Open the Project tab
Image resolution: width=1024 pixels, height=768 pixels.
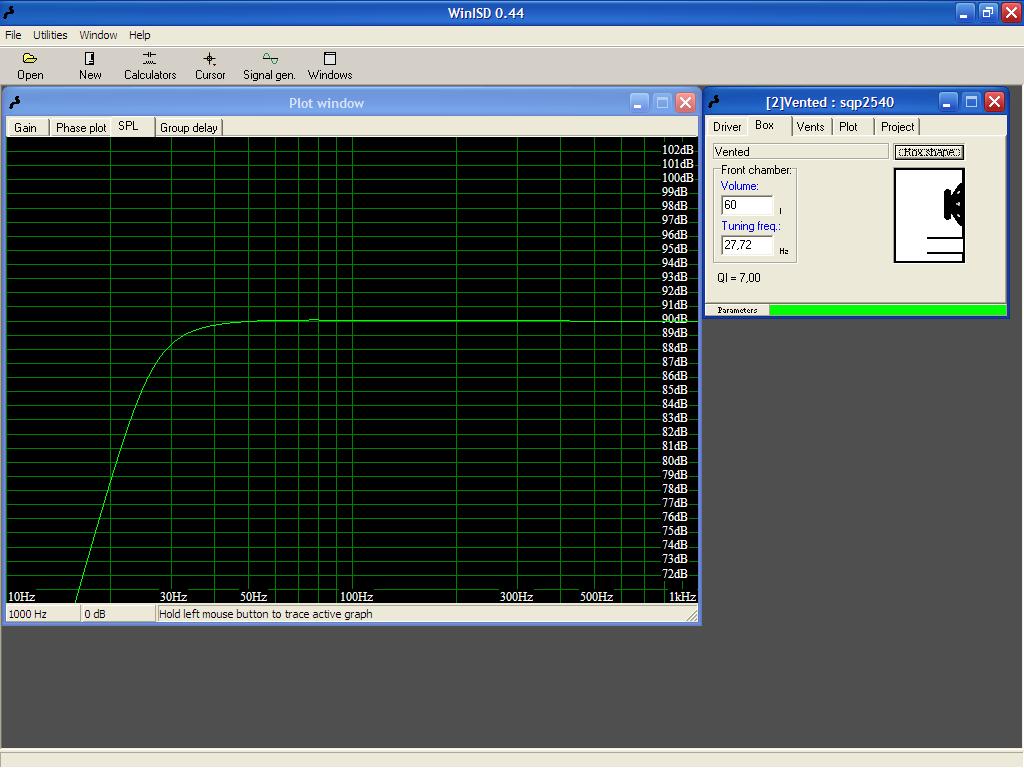(897, 127)
